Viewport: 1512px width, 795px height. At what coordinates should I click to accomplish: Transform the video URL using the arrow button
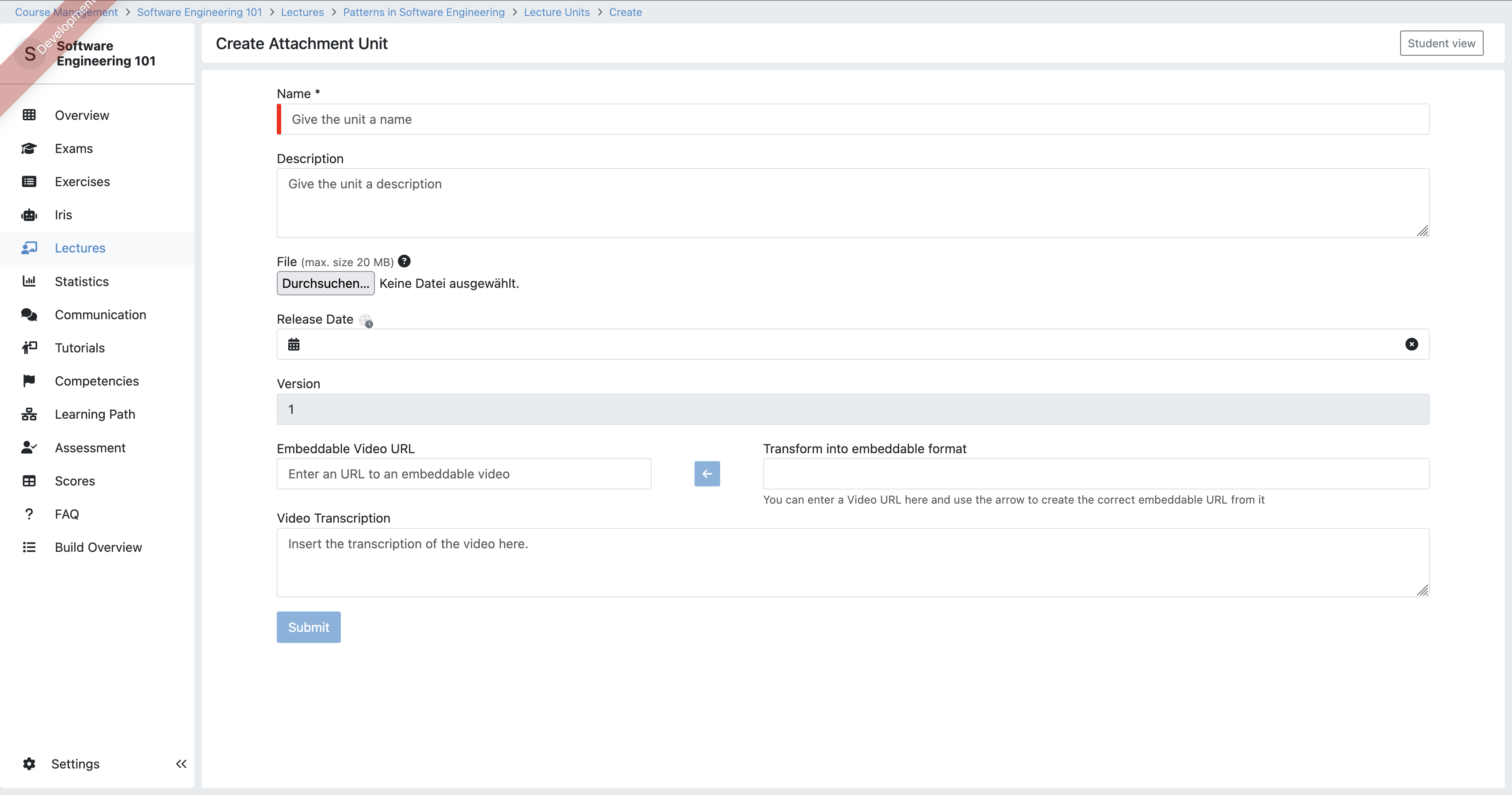(706, 473)
